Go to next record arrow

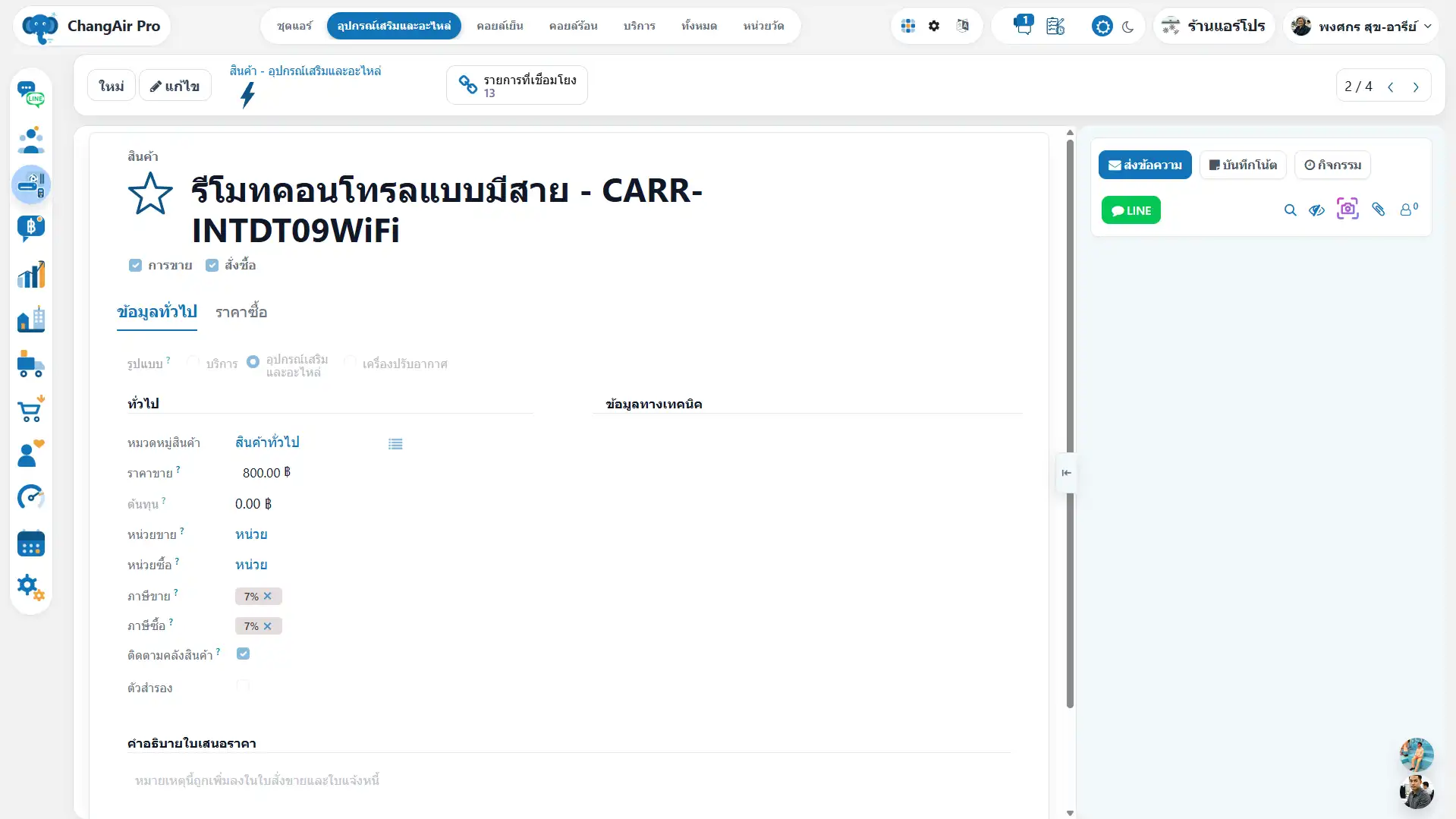click(1416, 87)
